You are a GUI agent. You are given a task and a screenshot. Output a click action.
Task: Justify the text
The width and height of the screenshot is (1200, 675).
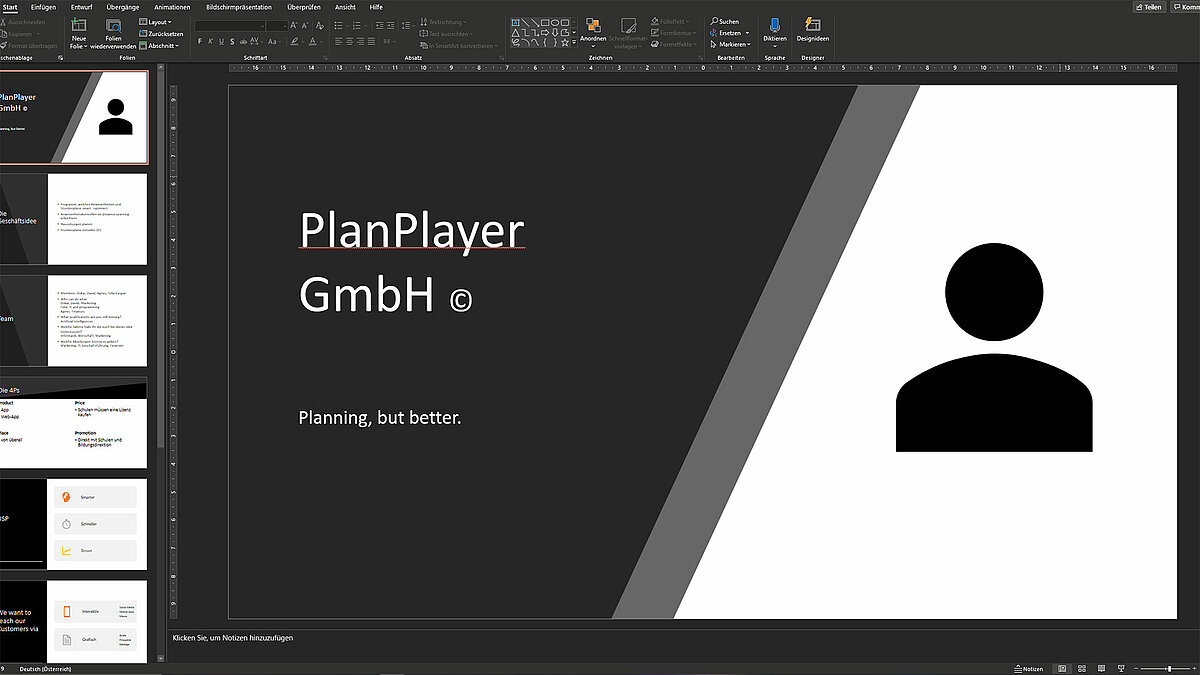(371, 41)
